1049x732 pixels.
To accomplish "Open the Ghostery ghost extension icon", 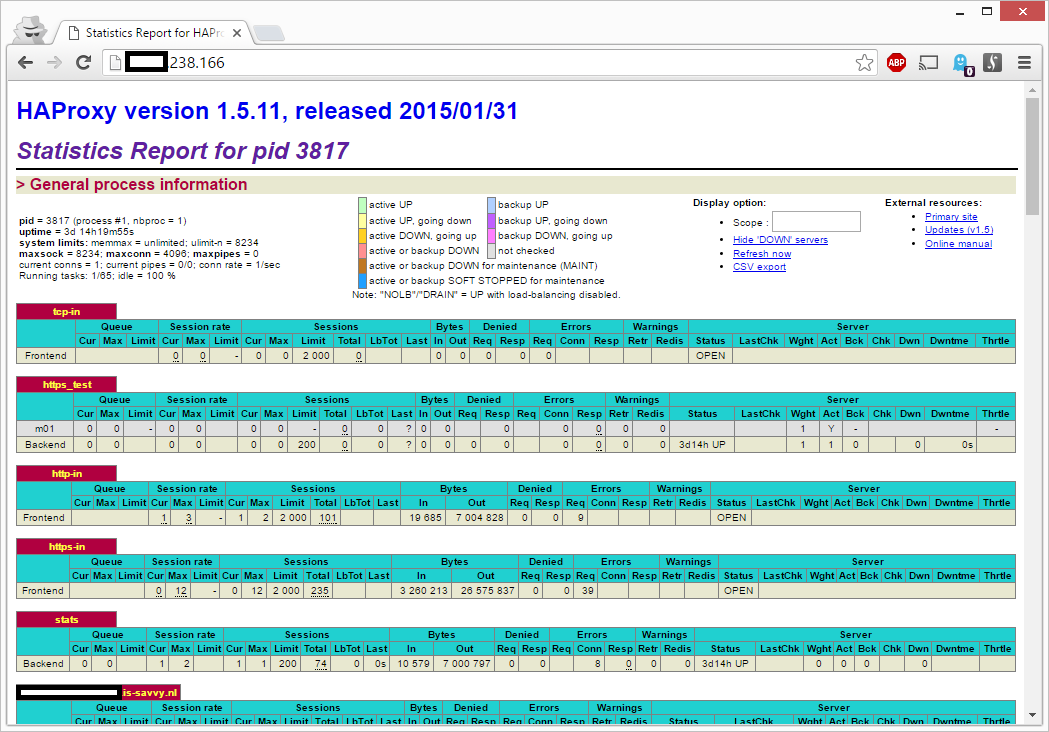I will (962, 64).
